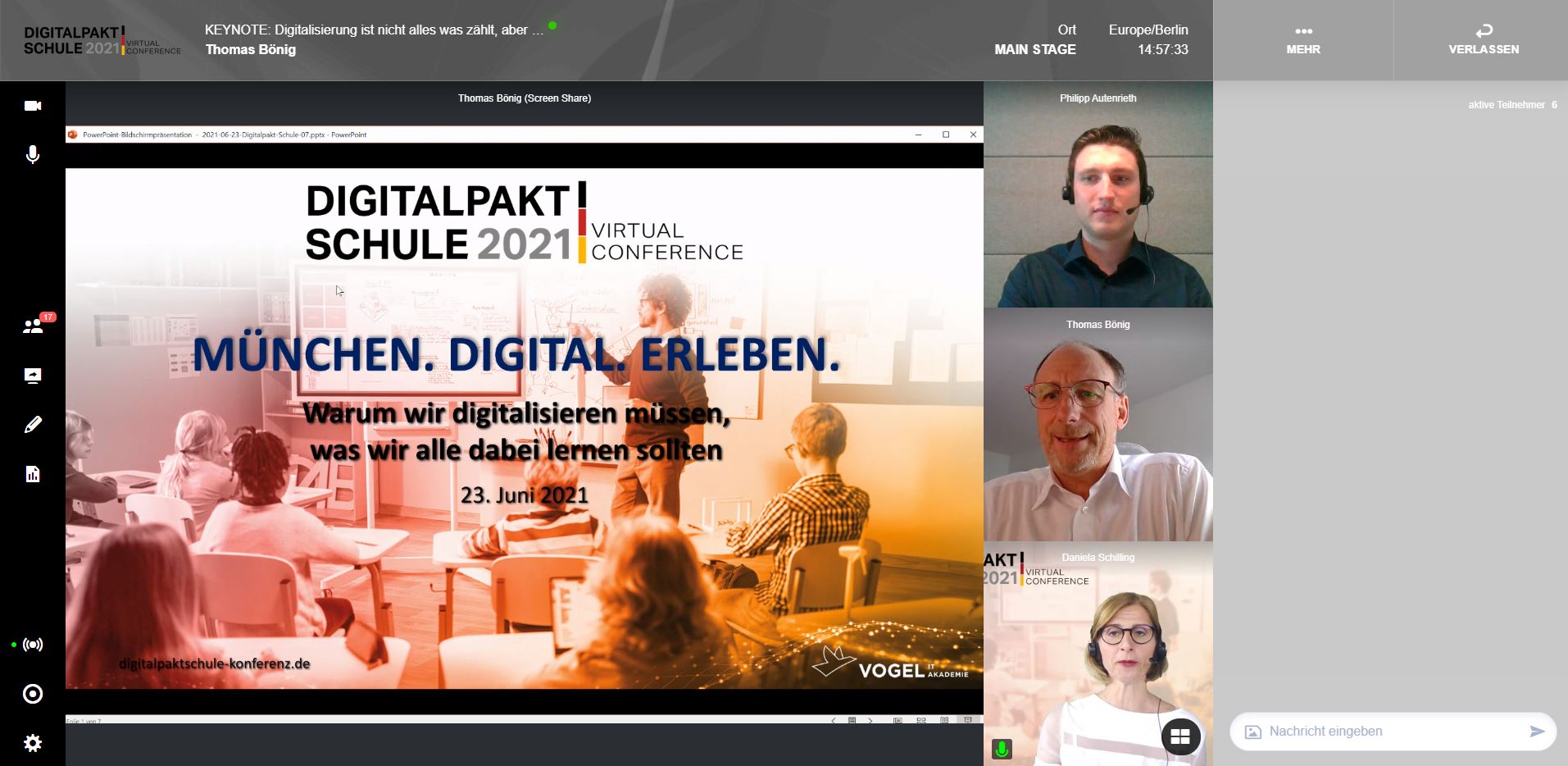Close the shared PowerPoint window
Image resolution: width=1568 pixels, height=766 pixels.
(x=973, y=135)
